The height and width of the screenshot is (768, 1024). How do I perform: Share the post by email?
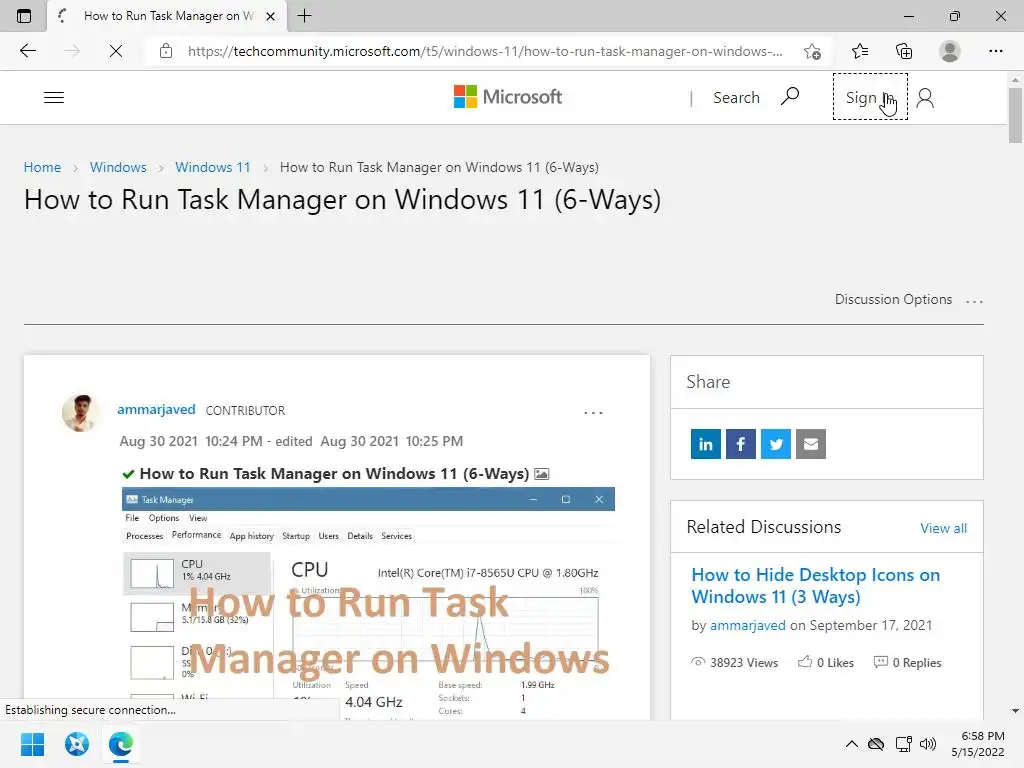(810, 444)
